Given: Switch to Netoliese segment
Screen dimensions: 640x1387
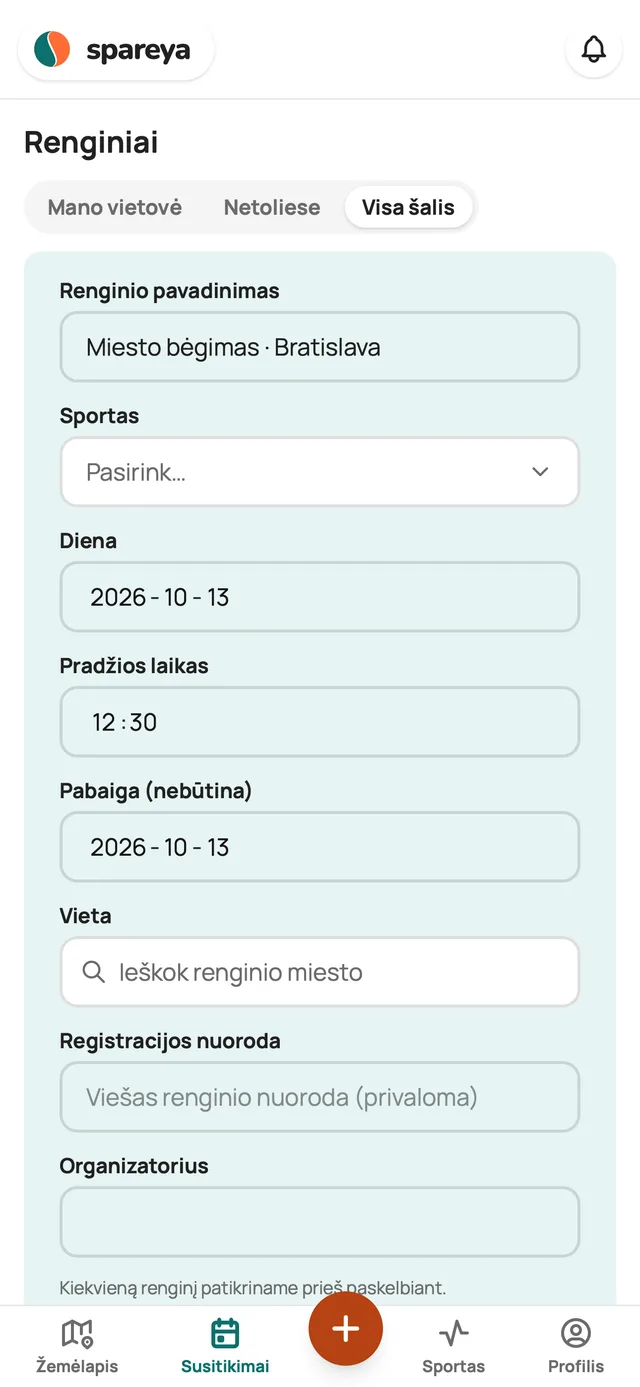Looking at the screenshot, I should click(x=272, y=208).
